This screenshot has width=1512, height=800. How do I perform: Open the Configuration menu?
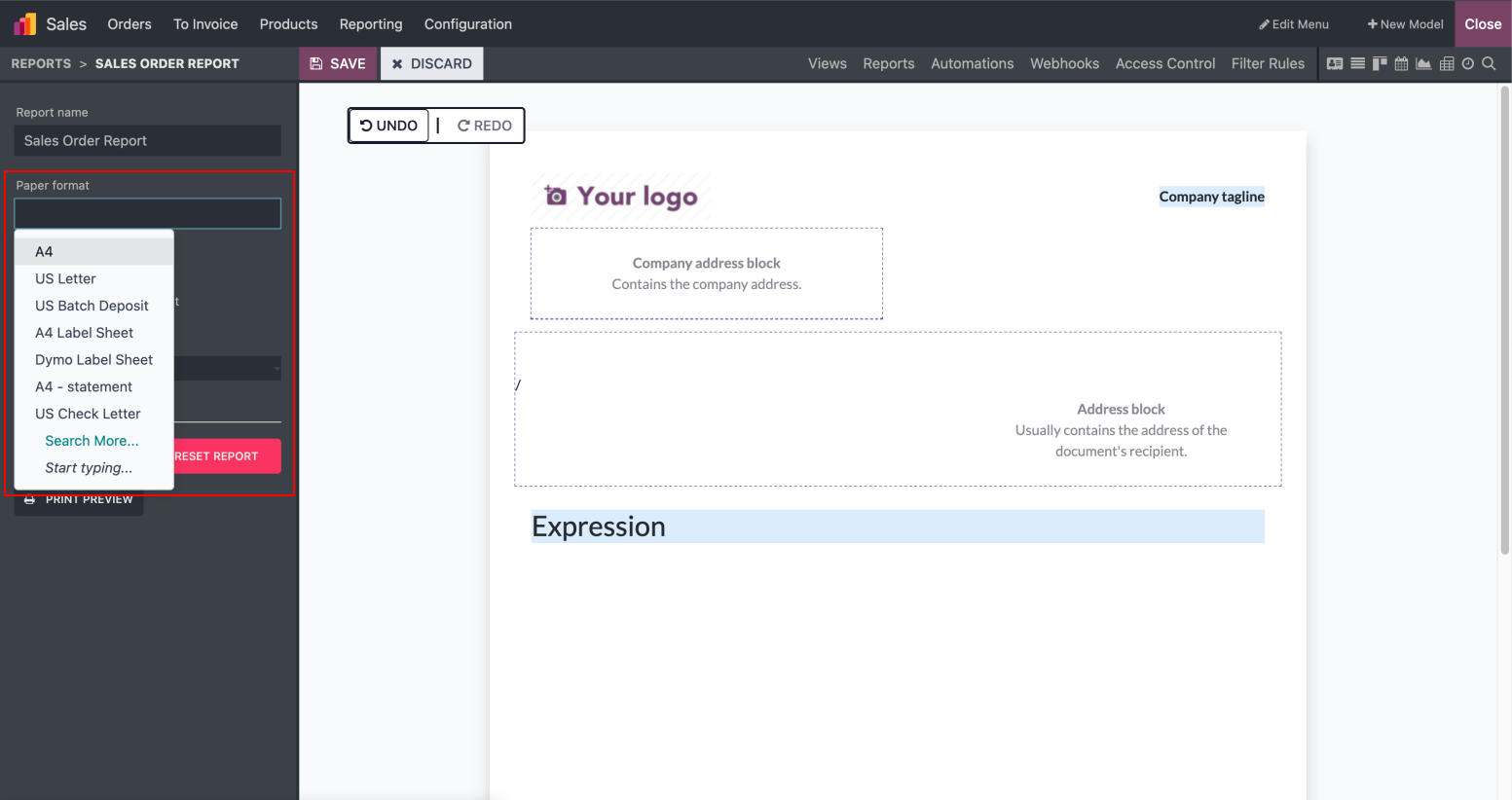(x=468, y=24)
